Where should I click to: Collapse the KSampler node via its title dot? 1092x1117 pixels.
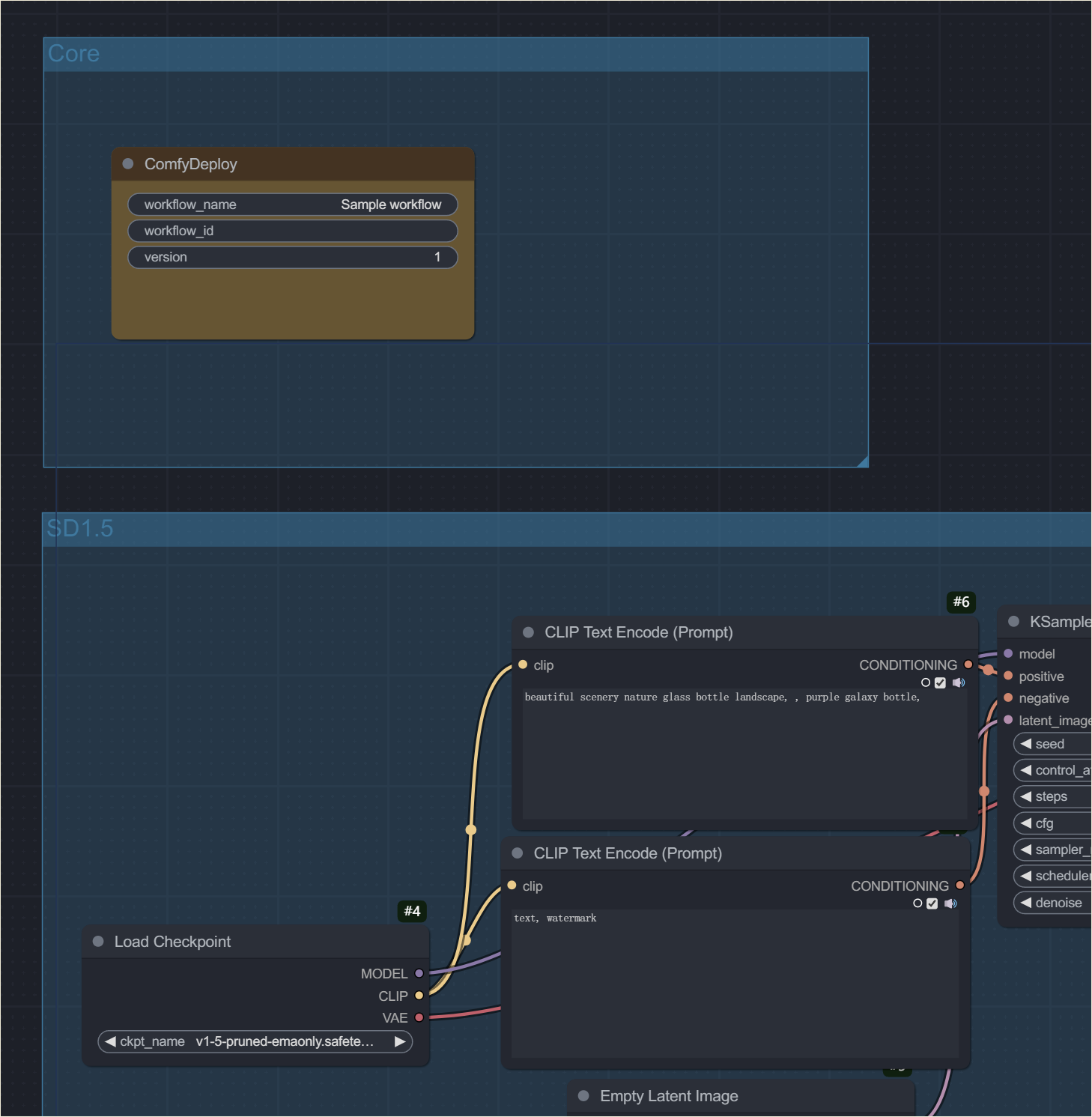1014,621
